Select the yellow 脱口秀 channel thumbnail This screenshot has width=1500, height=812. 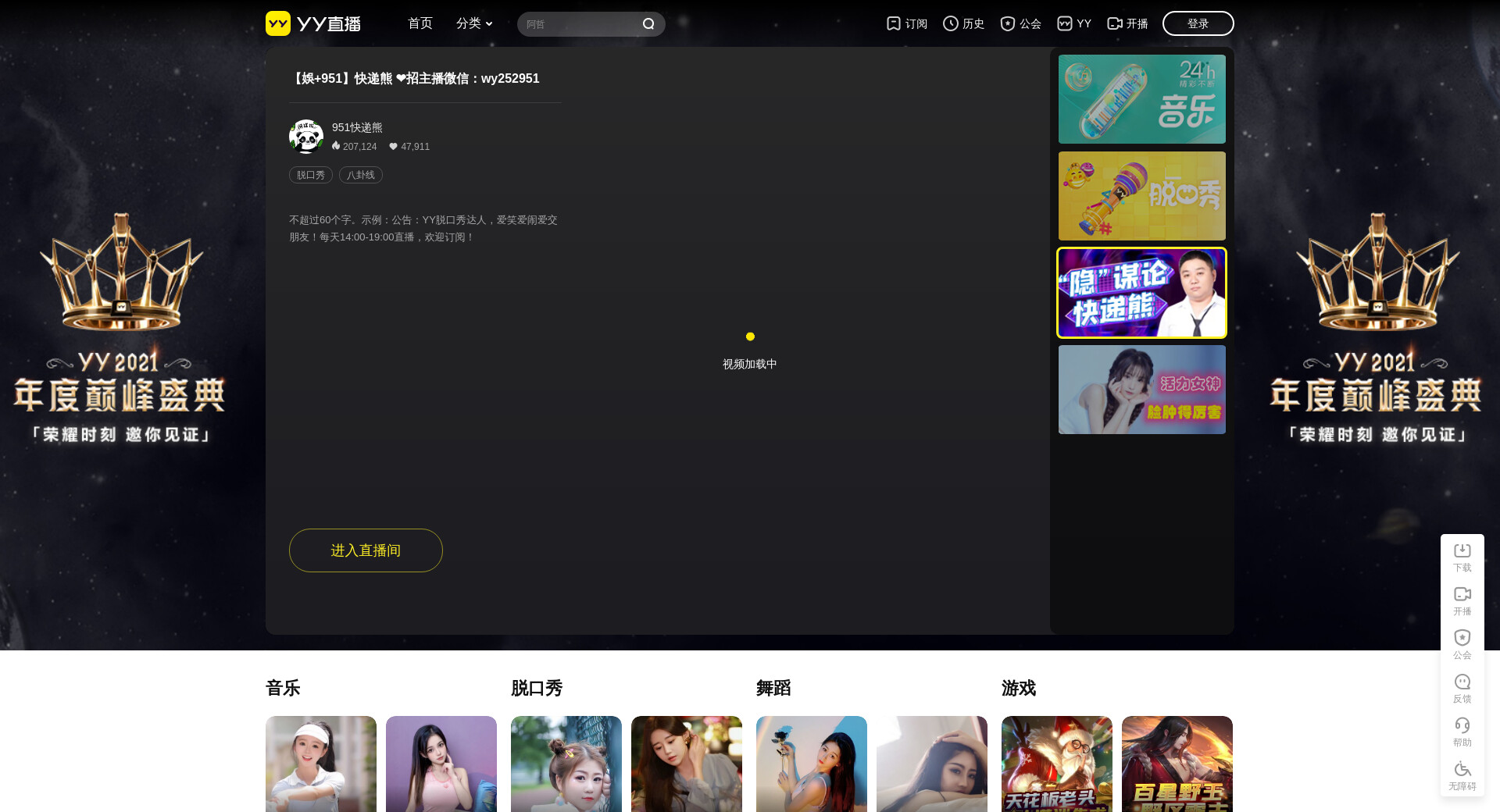[x=1142, y=196]
